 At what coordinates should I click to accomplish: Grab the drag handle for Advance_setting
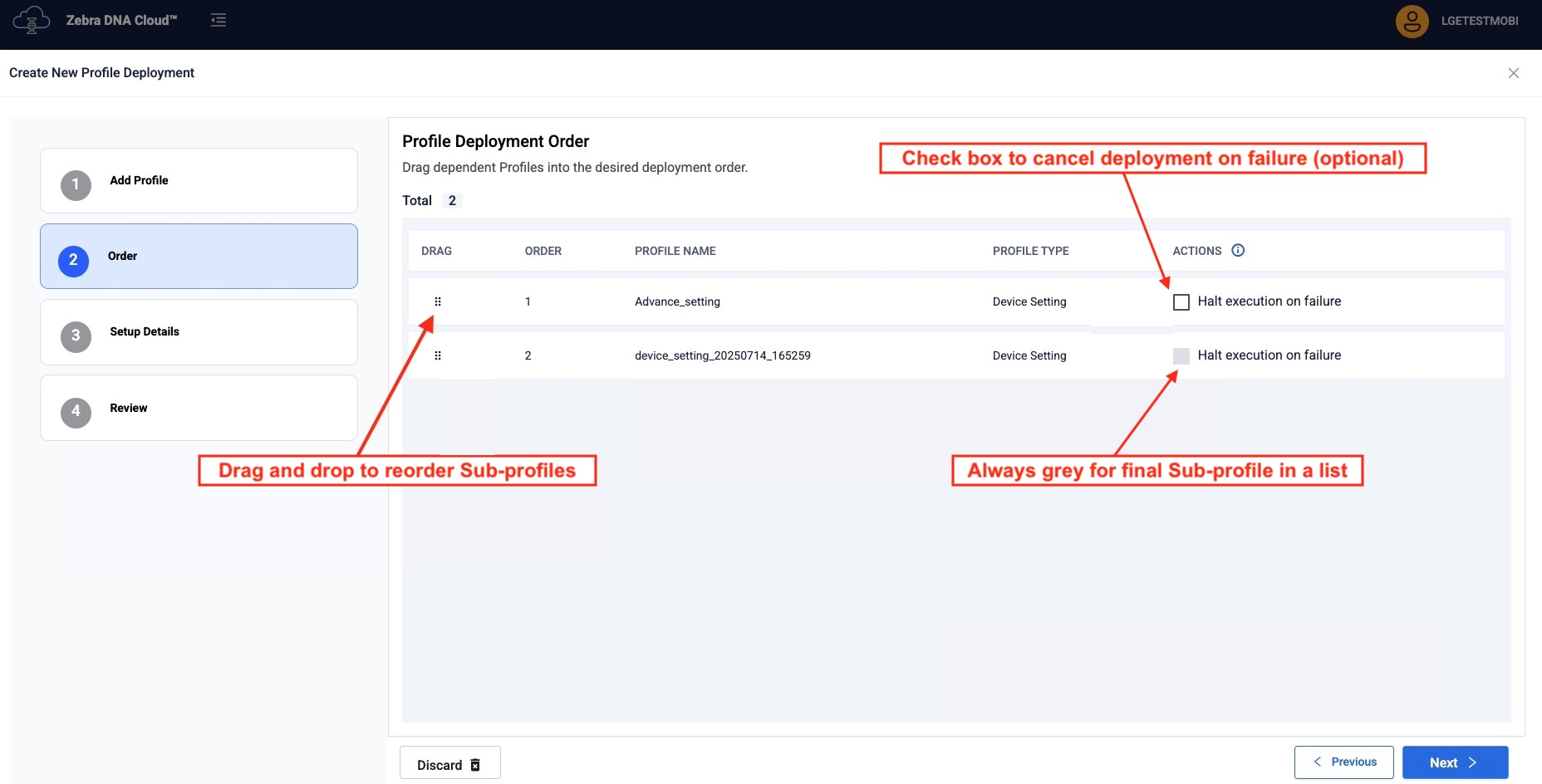point(438,301)
